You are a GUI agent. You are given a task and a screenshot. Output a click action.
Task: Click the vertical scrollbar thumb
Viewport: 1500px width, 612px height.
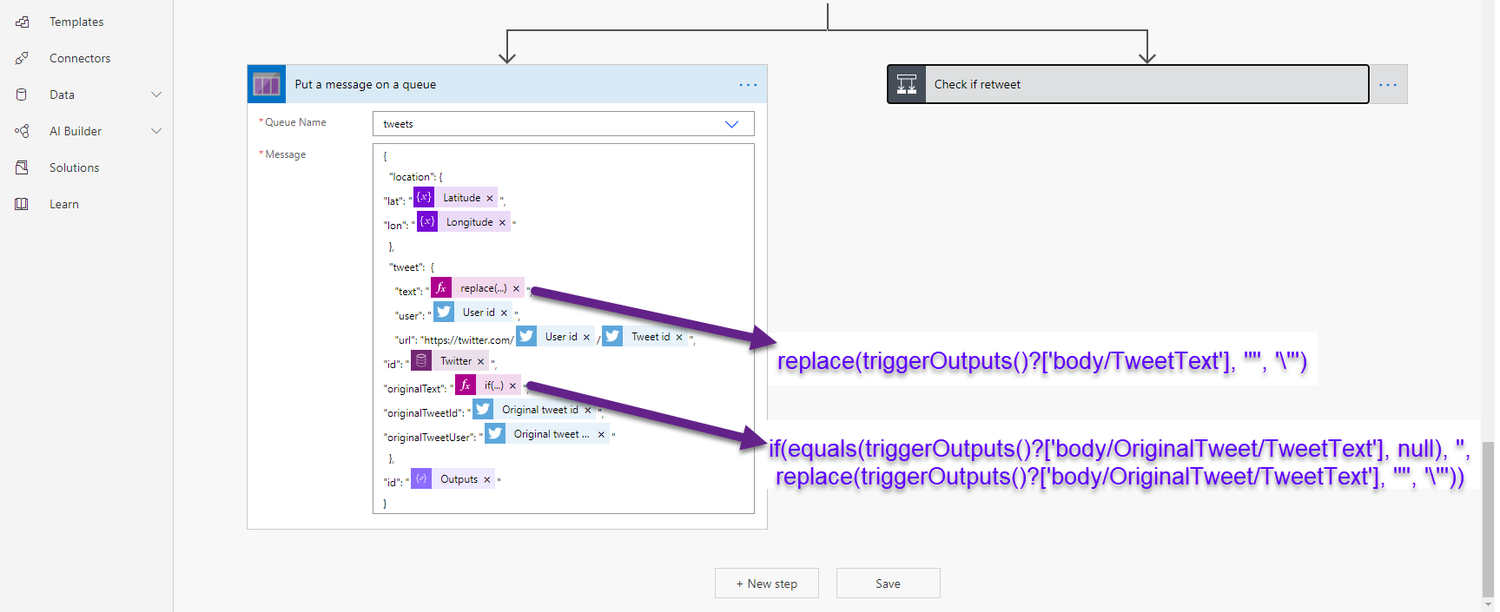[x=1490, y=519]
